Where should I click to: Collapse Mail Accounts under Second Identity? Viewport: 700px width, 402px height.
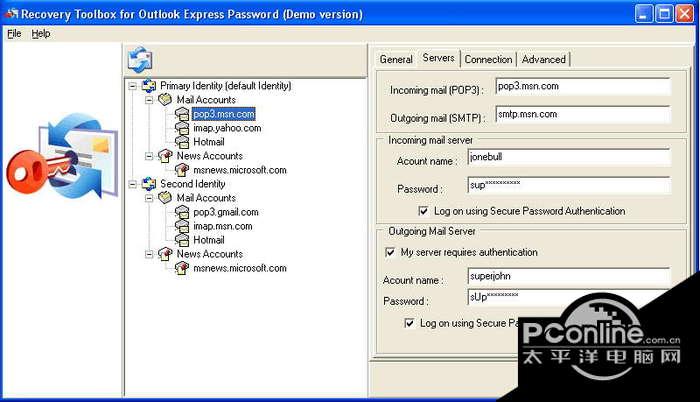pyautogui.click(x=149, y=198)
